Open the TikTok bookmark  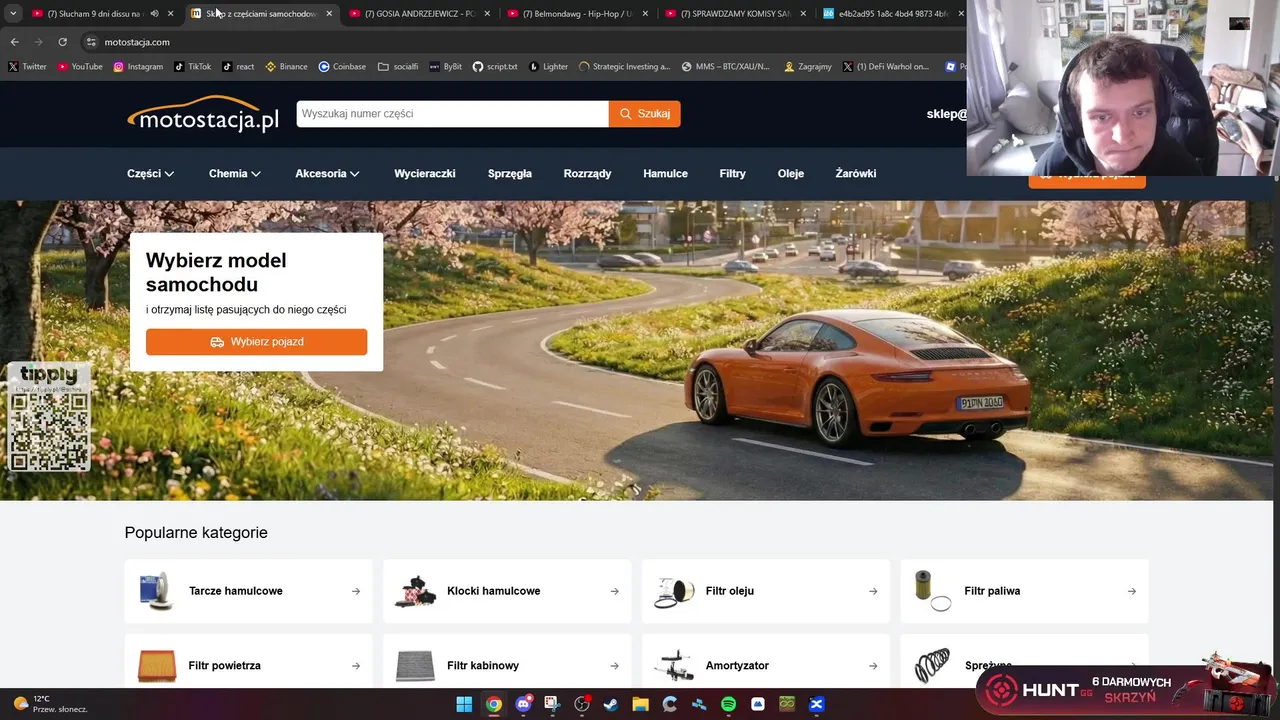[193, 67]
